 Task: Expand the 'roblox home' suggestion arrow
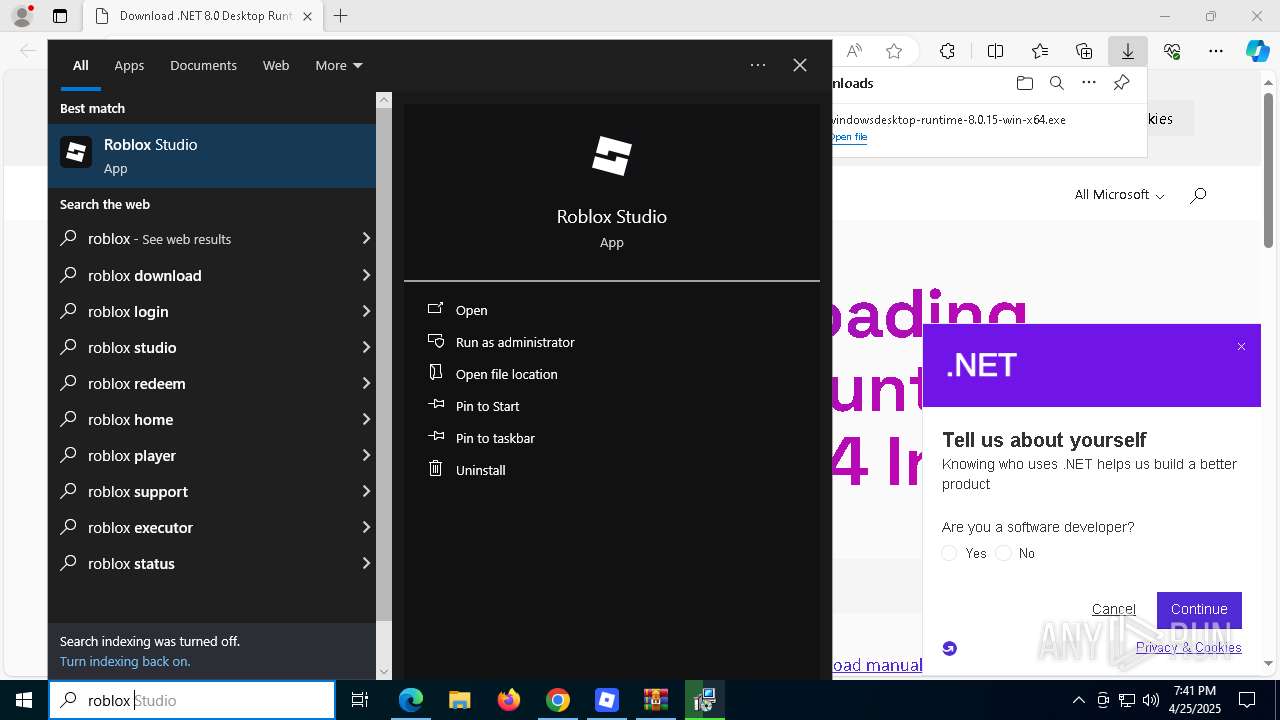pyautogui.click(x=366, y=419)
